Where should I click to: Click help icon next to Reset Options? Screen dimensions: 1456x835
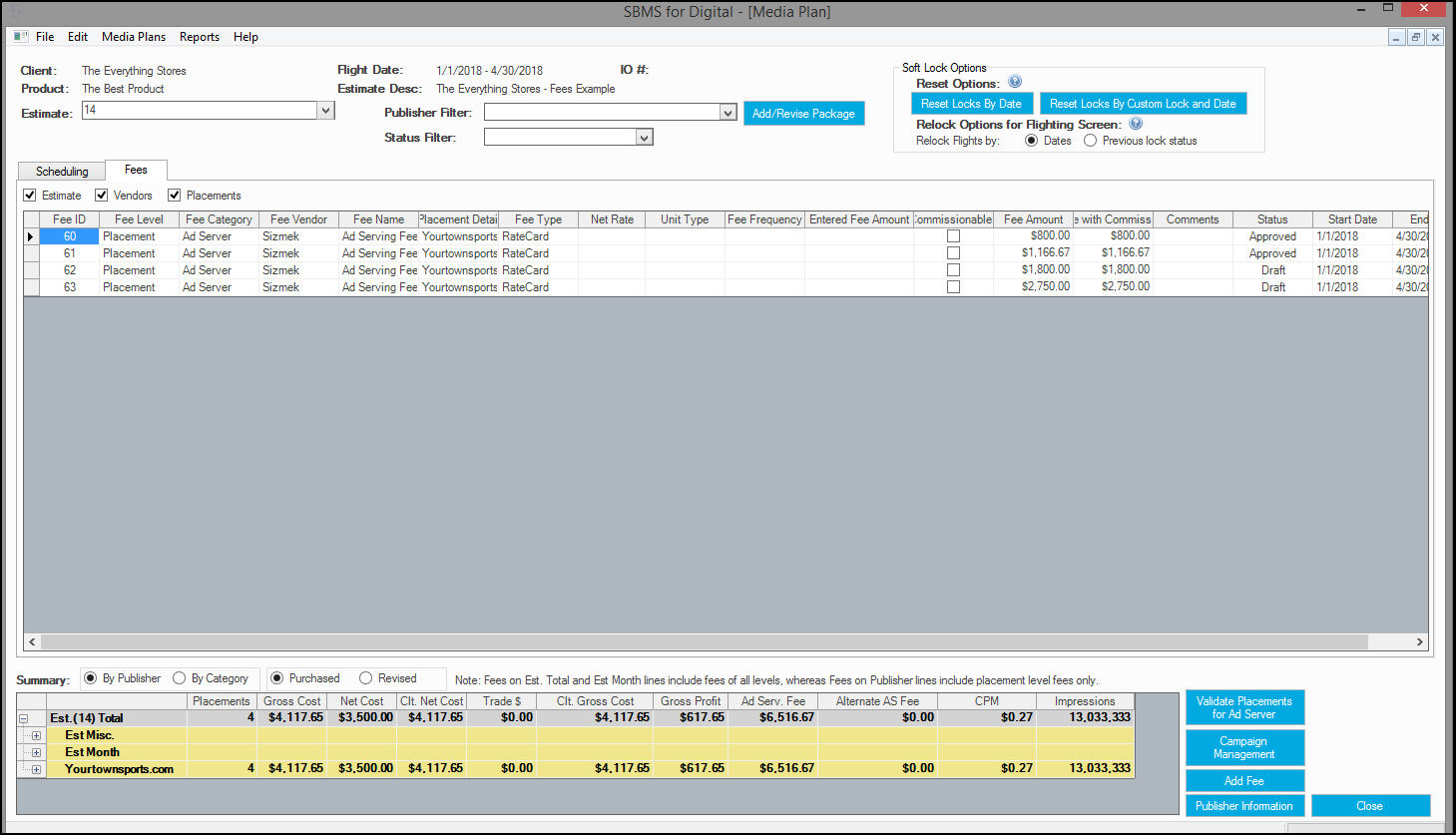[1015, 82]
